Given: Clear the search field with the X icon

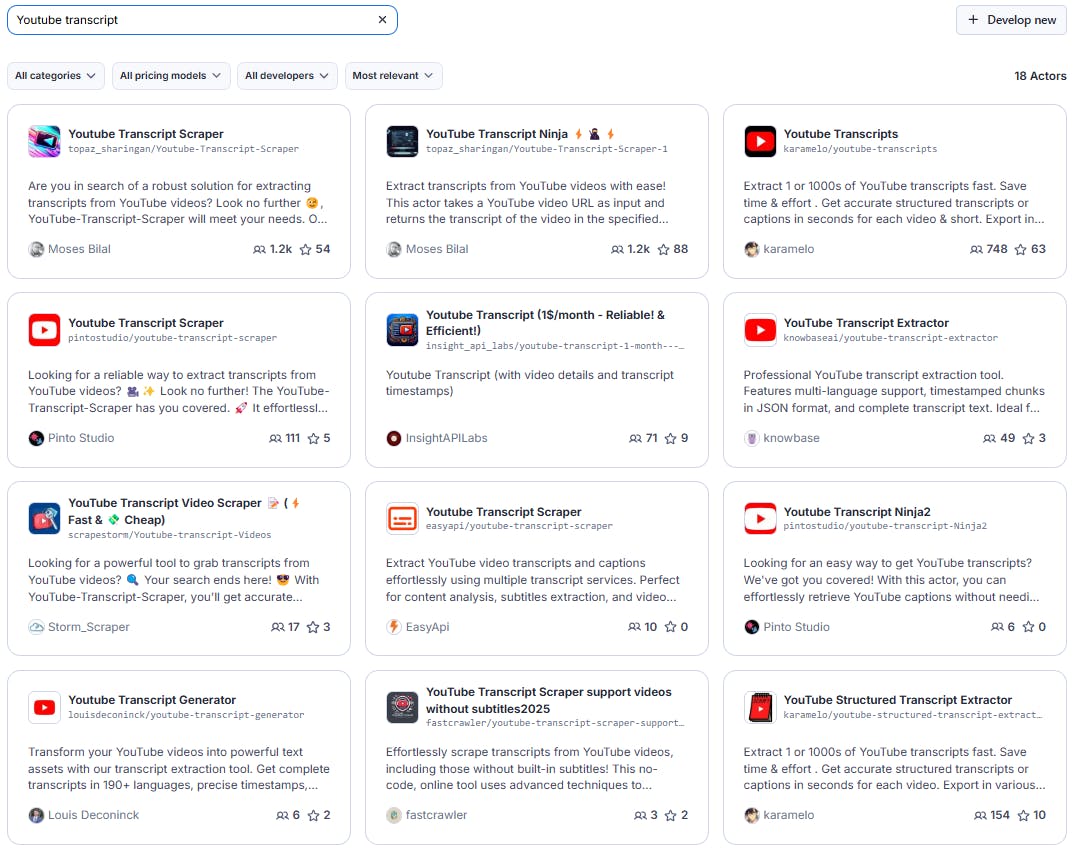Looking at the screenshot, I should (x=383, y=20).
